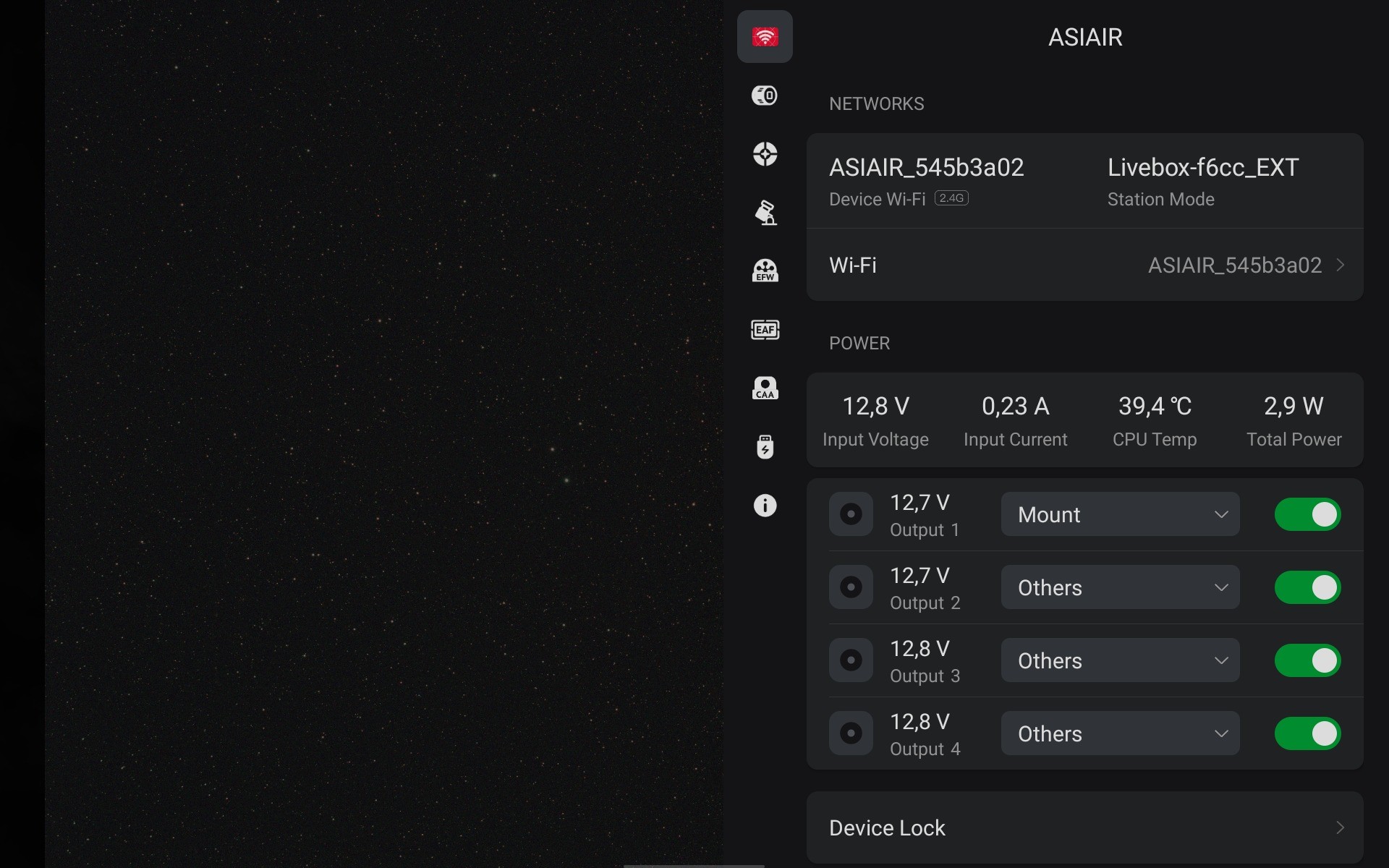Screen dimensions: 1389x868
Task: Open the EAF focuser settings
Action: (x=765, y=330)
